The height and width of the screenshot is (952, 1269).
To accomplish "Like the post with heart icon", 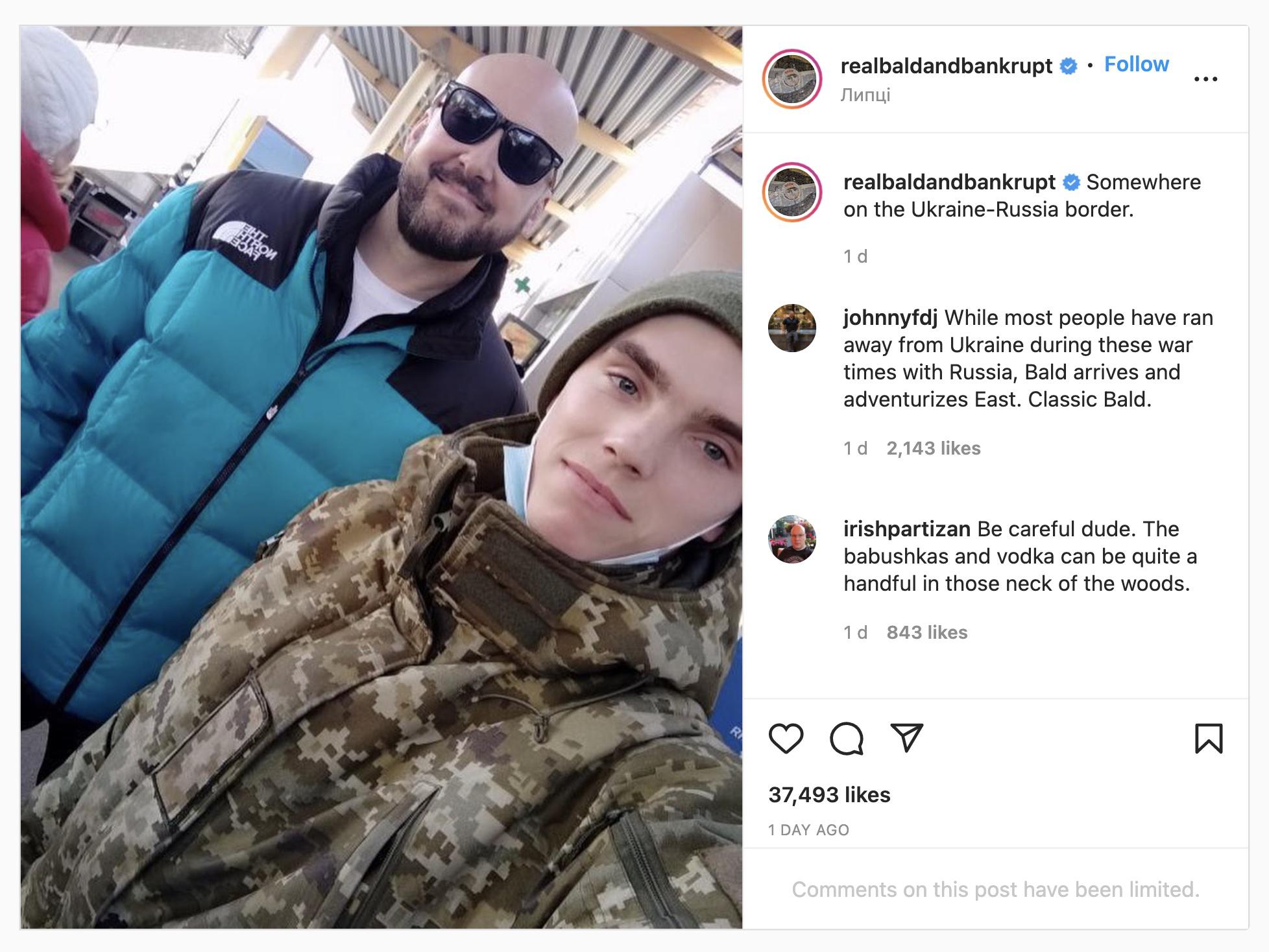I will click(x=786, y=739).
